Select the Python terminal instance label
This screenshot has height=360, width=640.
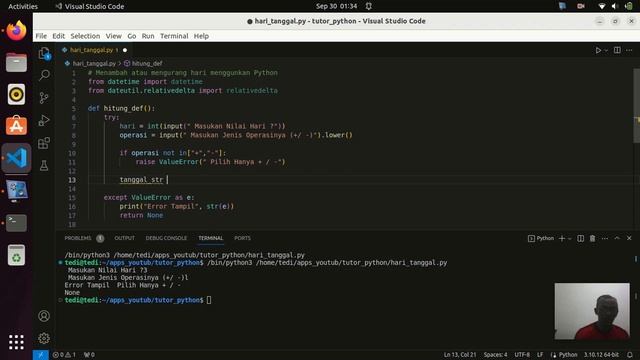541,238
